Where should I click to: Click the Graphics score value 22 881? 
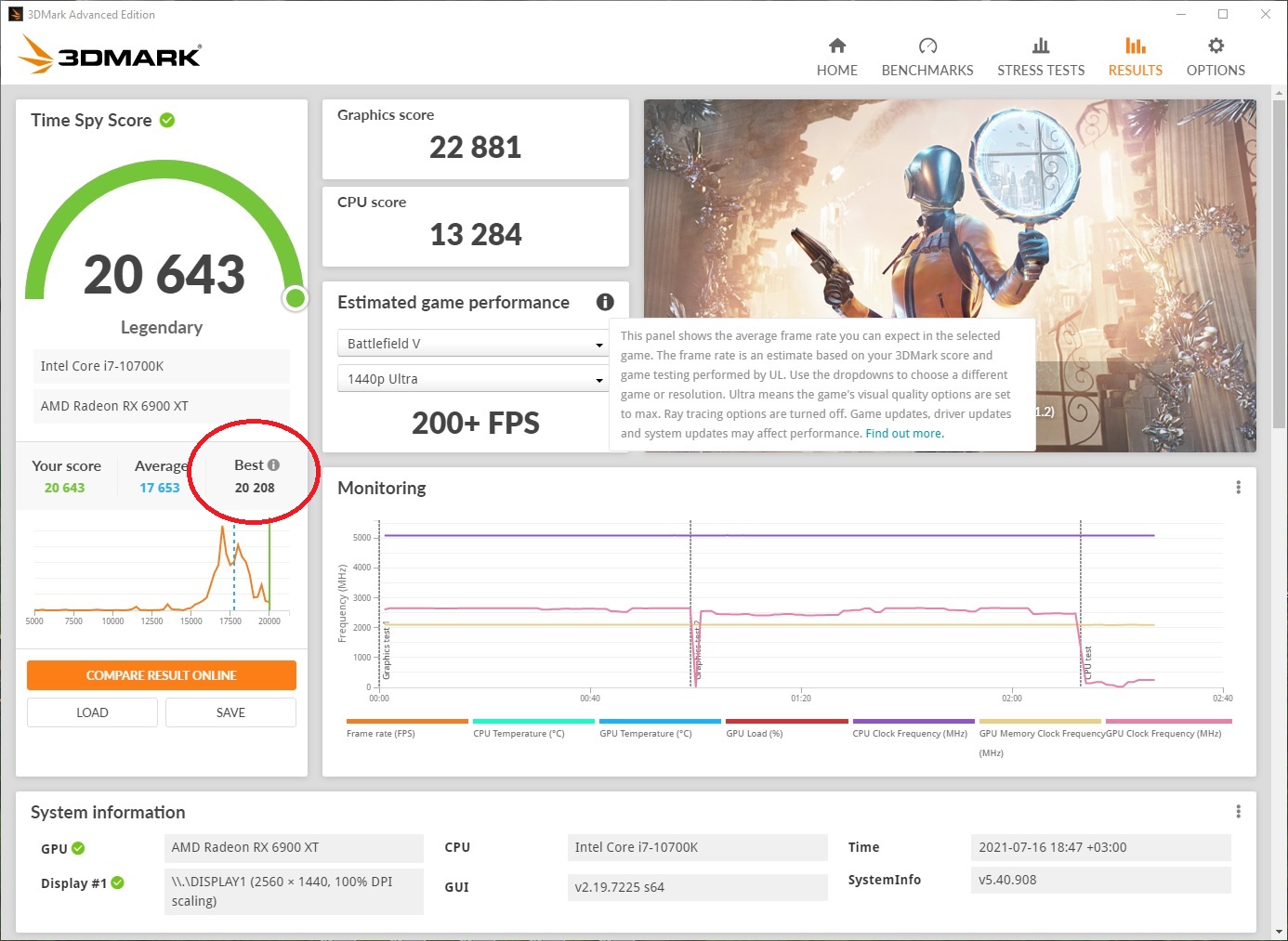(x=475, y=147)
